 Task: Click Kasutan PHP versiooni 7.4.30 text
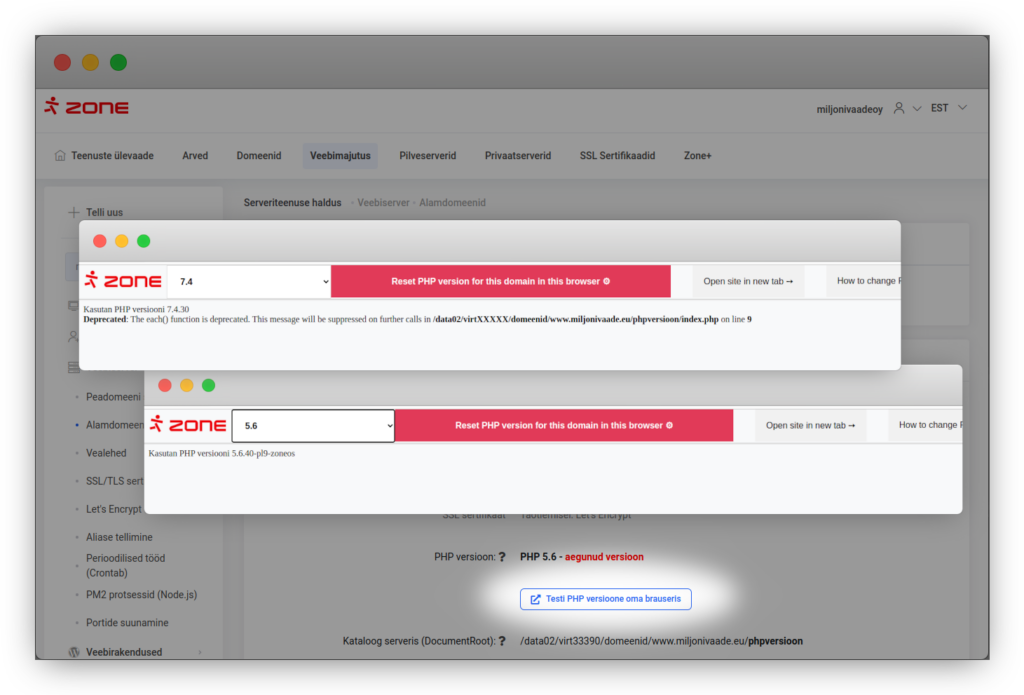[x=136, y=310]
